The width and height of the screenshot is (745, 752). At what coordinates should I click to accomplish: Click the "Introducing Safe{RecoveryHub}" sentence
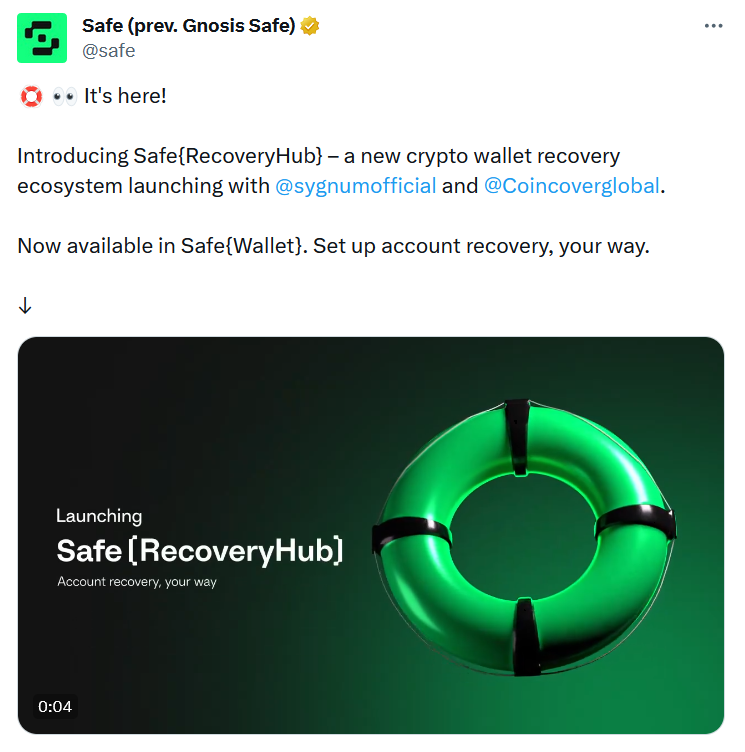[170, 156]
